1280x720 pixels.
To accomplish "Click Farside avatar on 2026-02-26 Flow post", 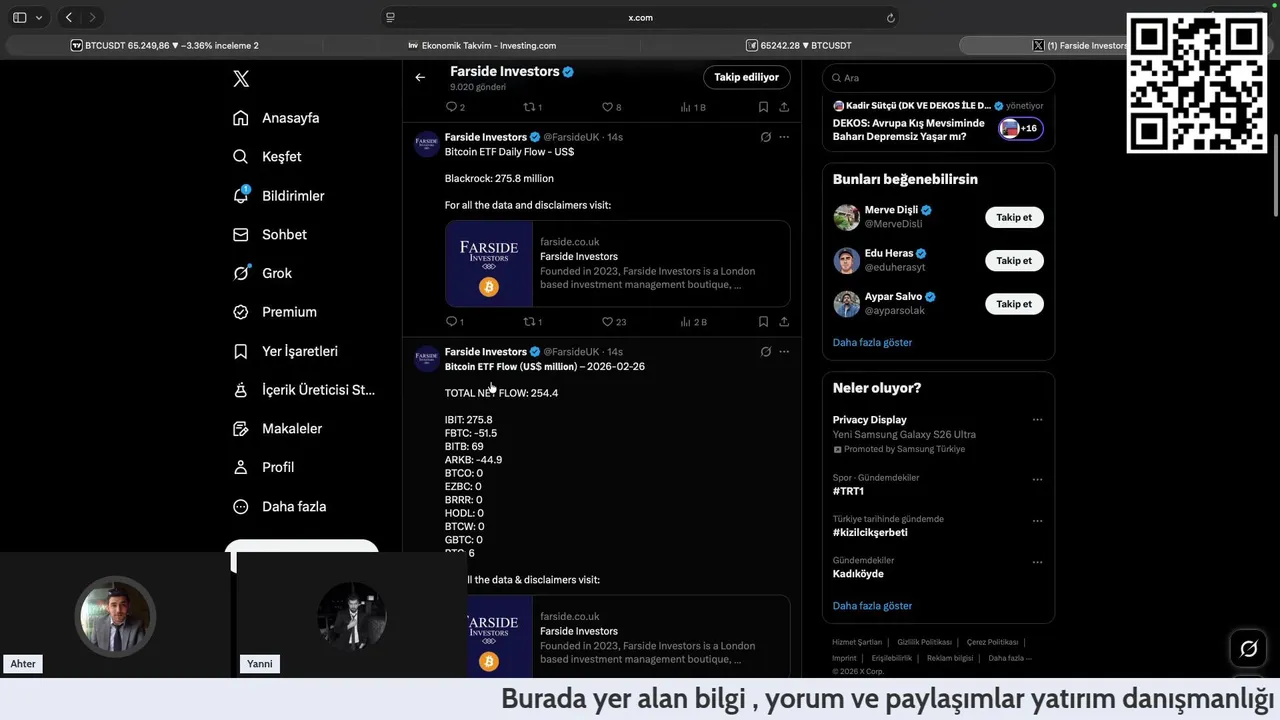I will click(427, 359).
